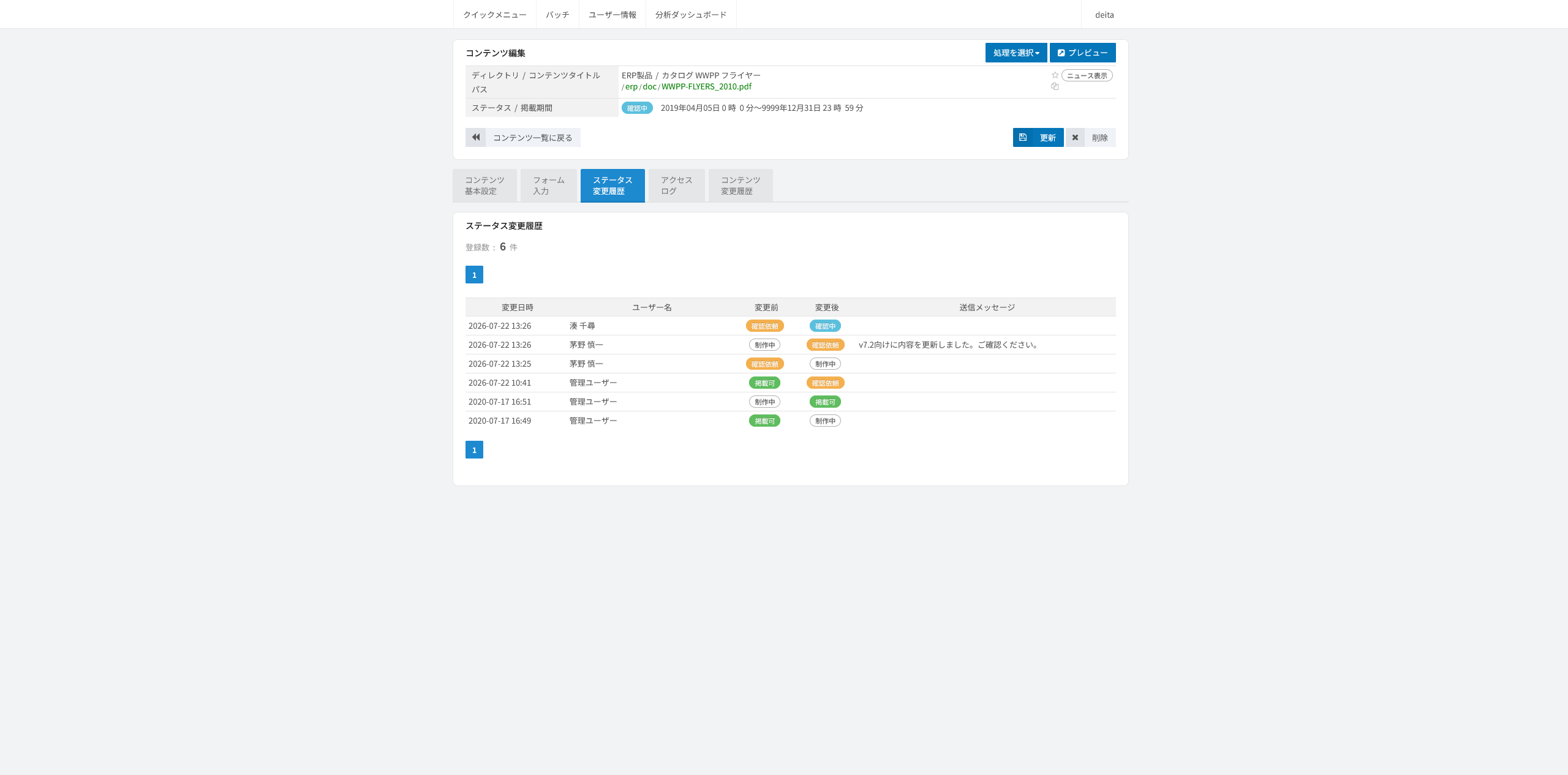Screen dimensions: 1568x775
Task: Click the 2020-07-17 16:51 date cell
Action: (x=500, y=402)
